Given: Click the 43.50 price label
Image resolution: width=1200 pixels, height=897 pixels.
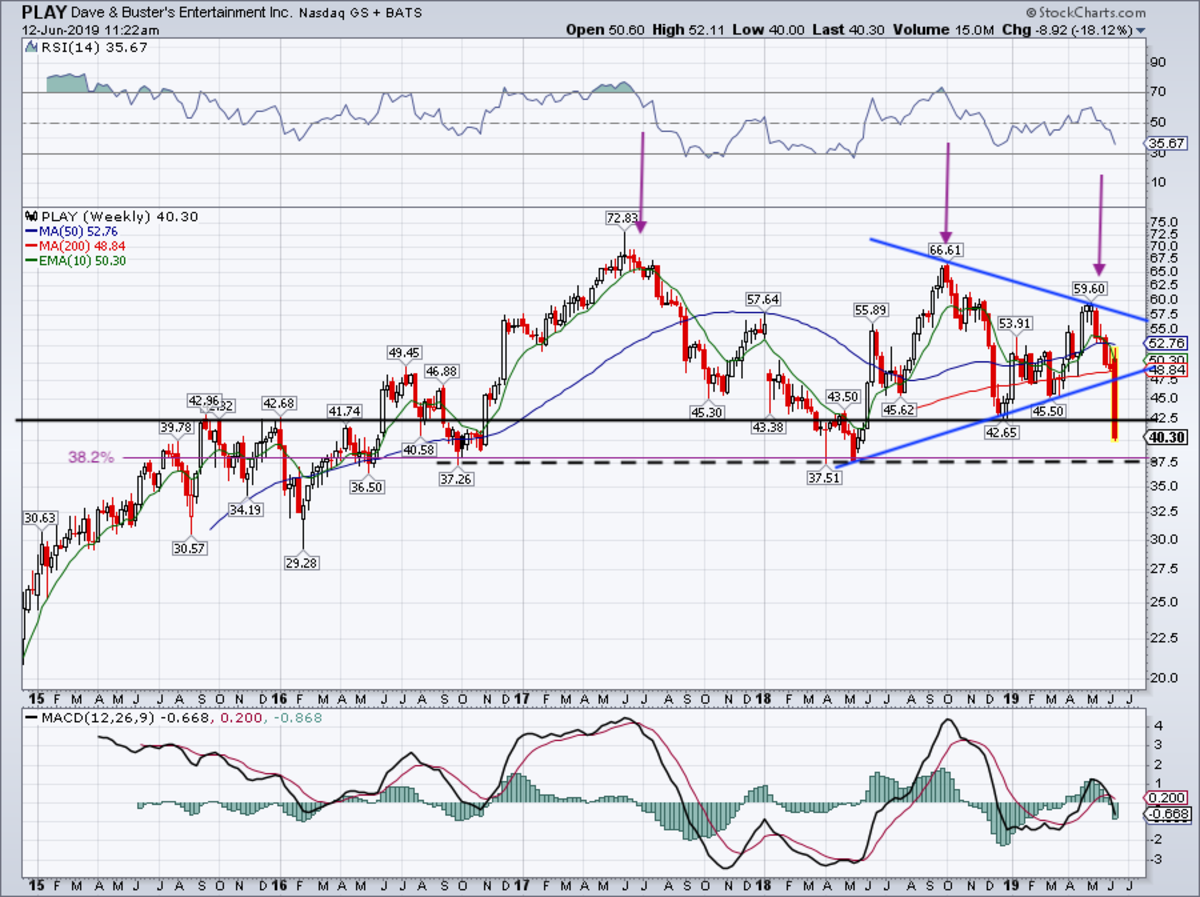Looking at the screenshot, I should coord(842,398).
